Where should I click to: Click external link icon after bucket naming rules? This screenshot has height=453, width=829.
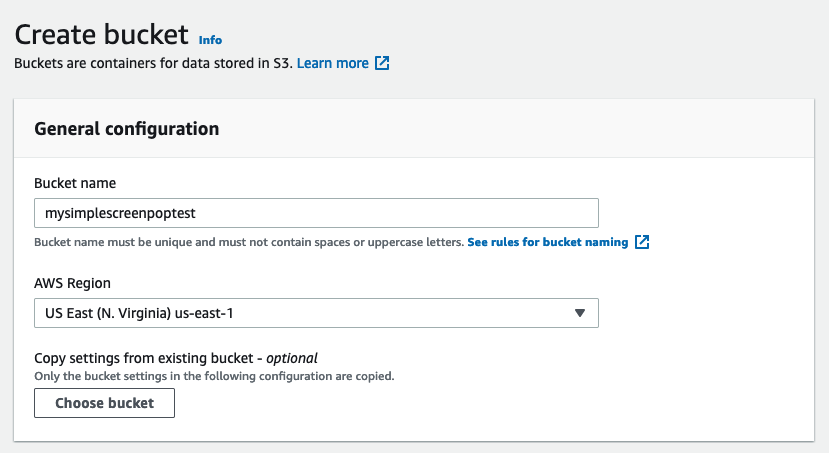tap(643, 242)
